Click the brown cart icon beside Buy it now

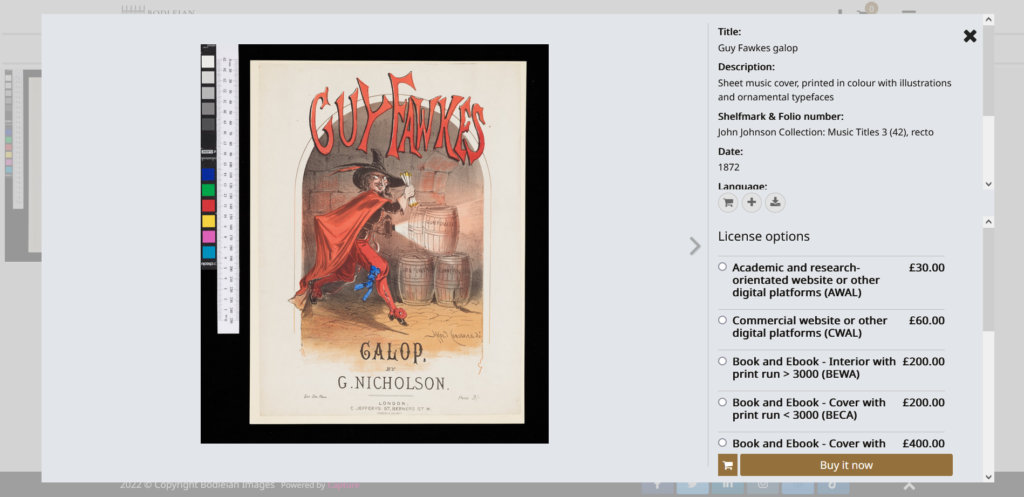pos(728,465)
